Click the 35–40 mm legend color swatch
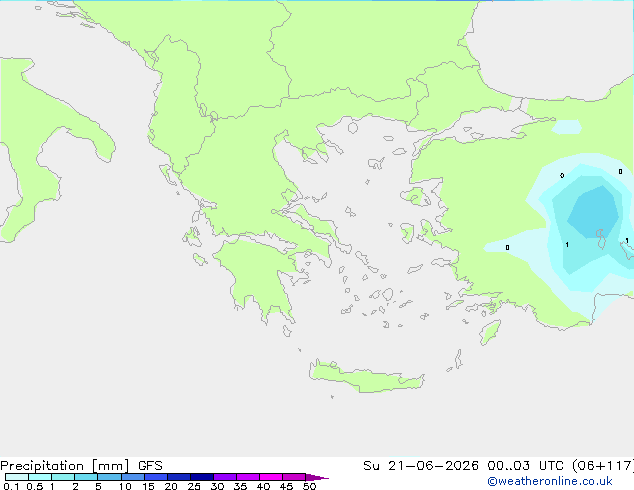Screen dimensions: 634x490 point(248,477)
